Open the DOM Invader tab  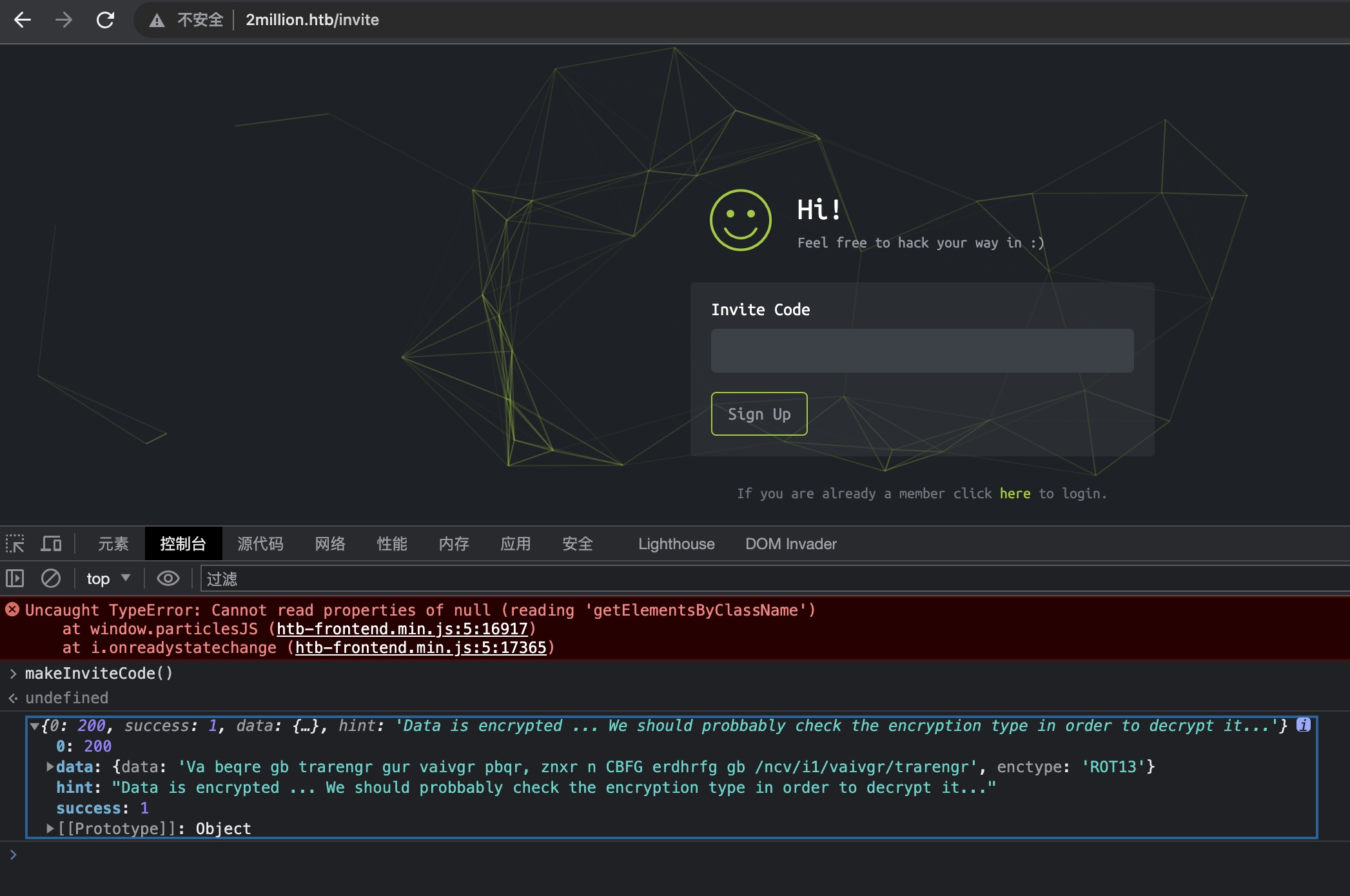(790, 543)
